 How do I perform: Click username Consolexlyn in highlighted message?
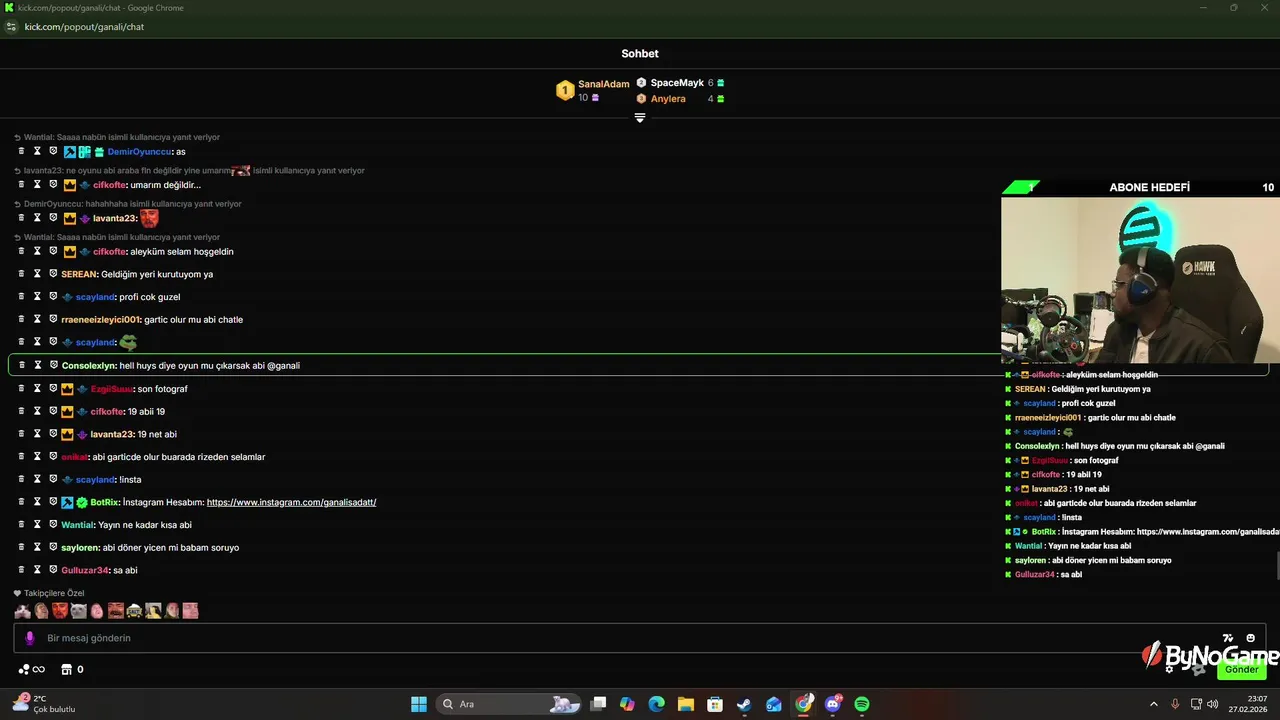89,366
